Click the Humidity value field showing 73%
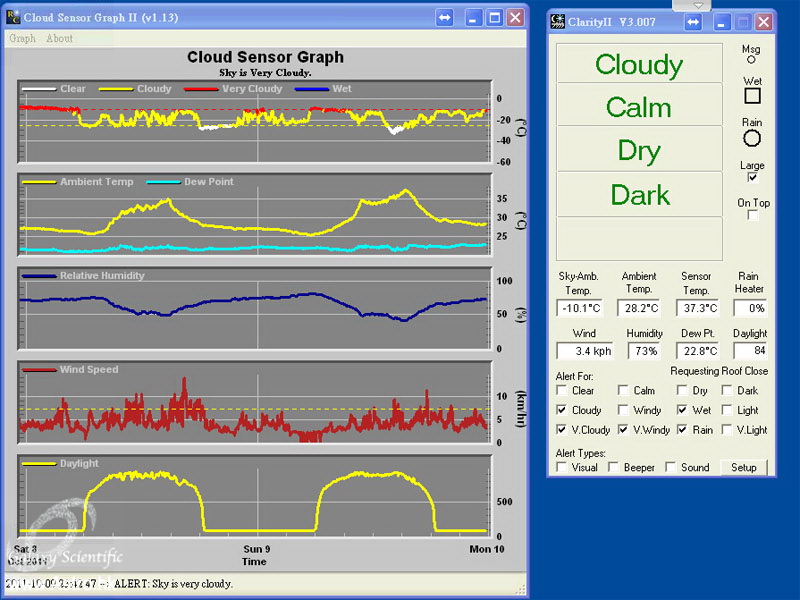 coord(644,351)
